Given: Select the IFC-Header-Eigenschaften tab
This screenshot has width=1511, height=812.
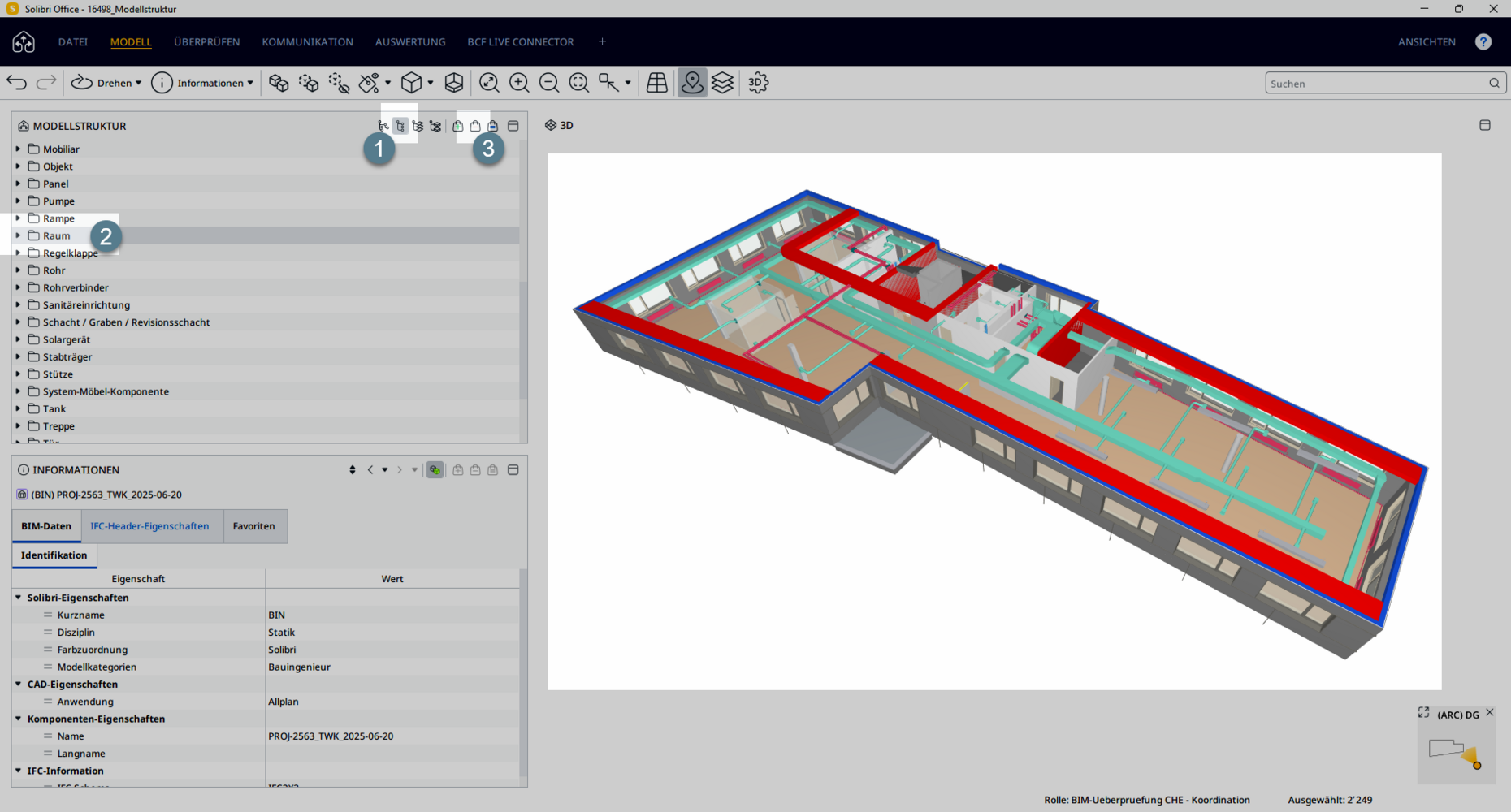Looking at the screenshot, I should (x=149, y=526).
